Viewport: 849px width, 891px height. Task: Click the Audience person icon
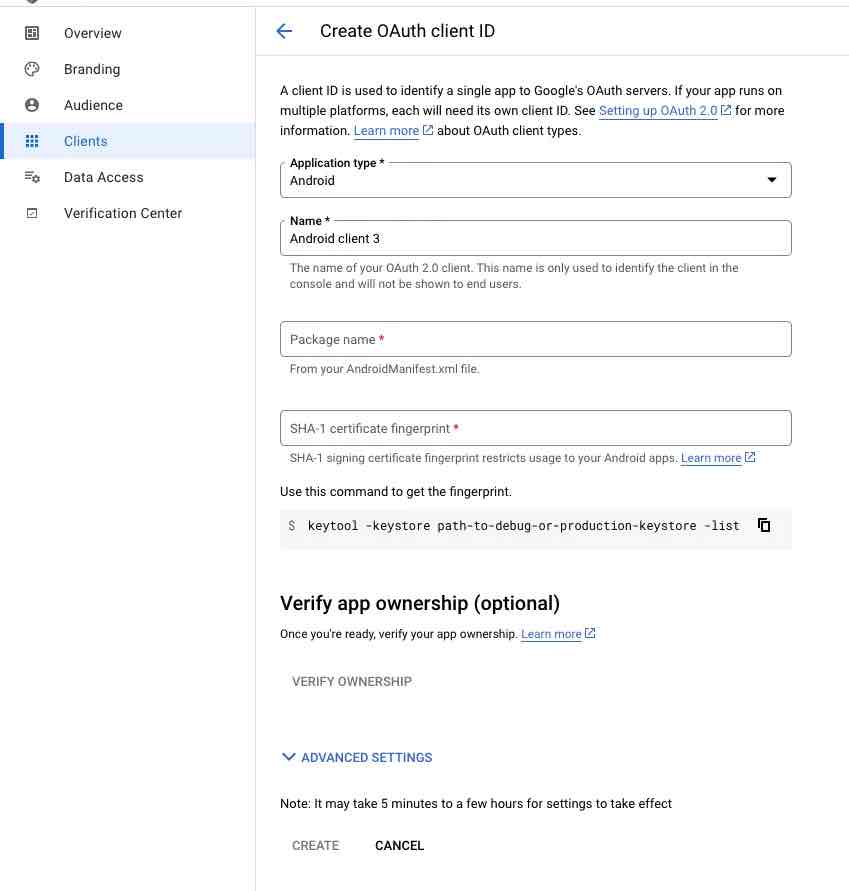pos(32,105)
